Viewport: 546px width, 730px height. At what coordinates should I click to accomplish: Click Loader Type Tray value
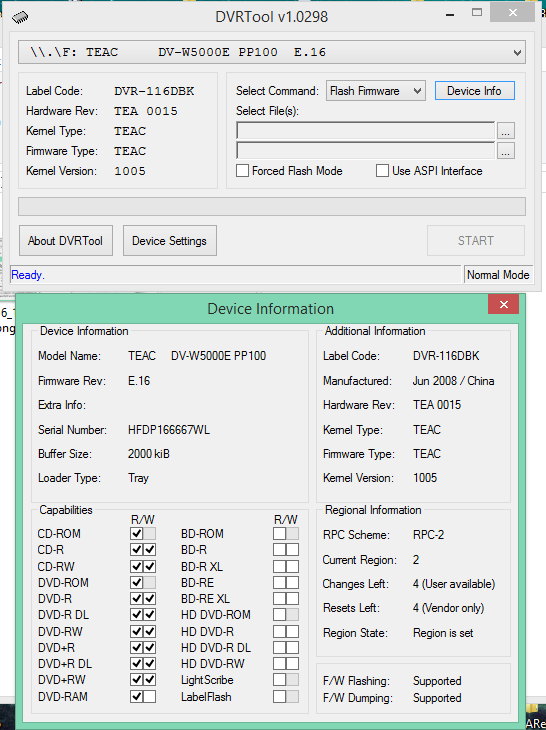click(138, 478)
